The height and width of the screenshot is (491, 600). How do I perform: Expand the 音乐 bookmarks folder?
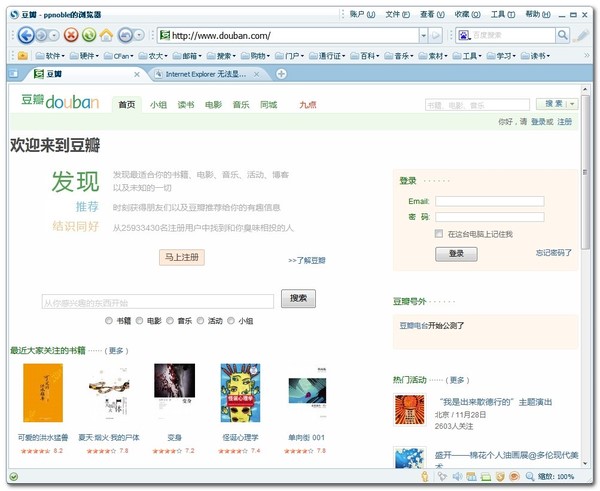tap(399, 56)
